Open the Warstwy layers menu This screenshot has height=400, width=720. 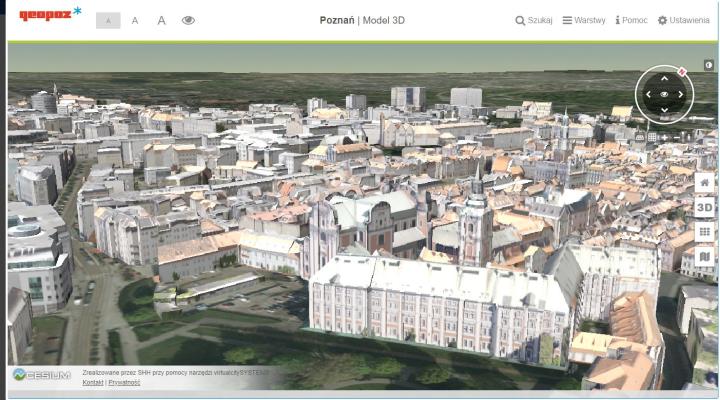point(584,20)
